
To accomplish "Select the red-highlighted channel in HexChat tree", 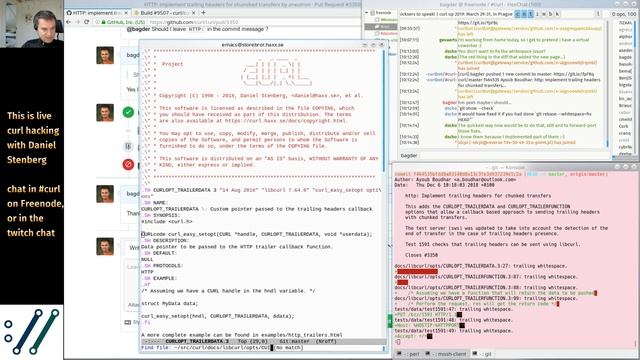I will coord(386,33).
